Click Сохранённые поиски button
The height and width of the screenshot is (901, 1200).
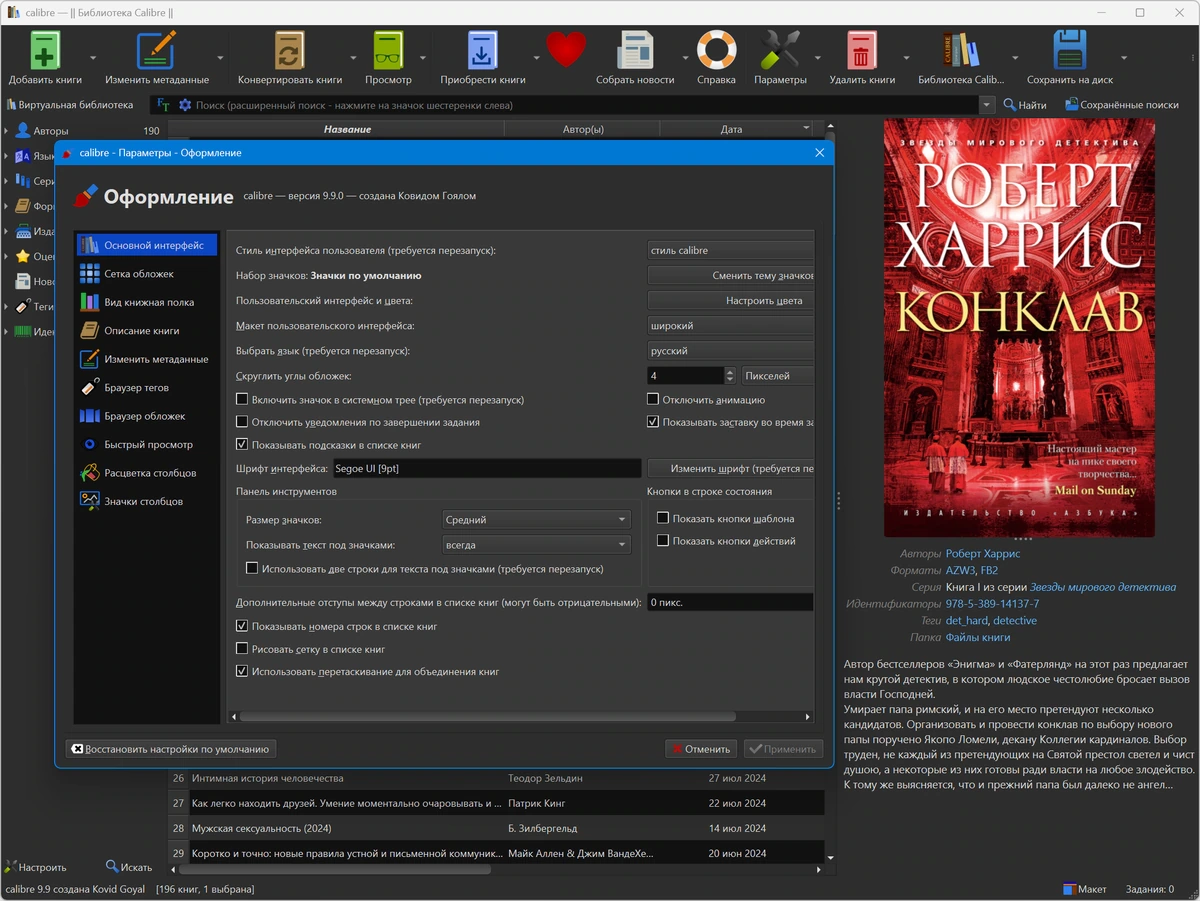point(1121,105)
